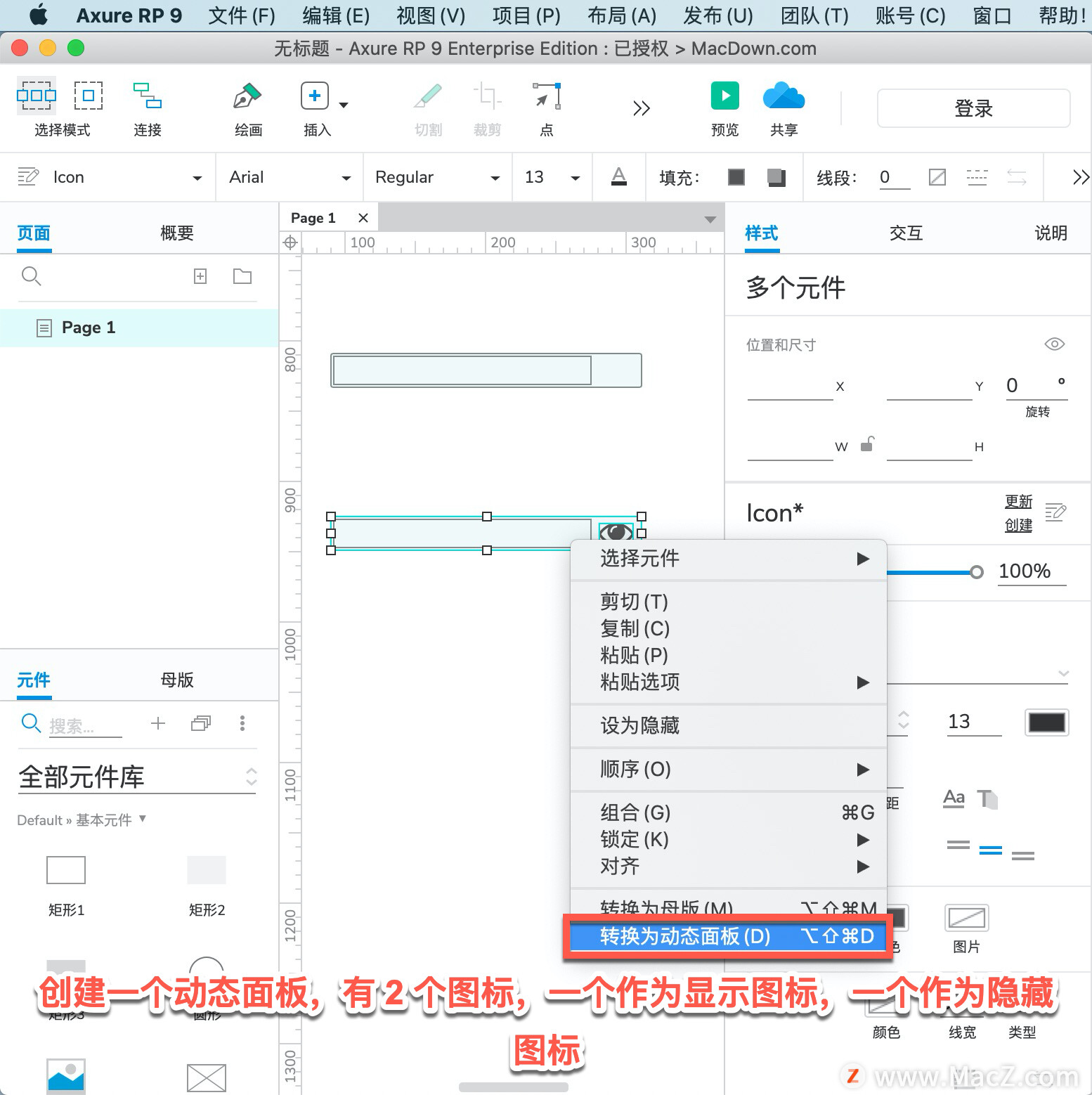Click the 登录 login button
This screenshot has height=1095, width=1092.
pyautogui.click(x=974, y=108)
